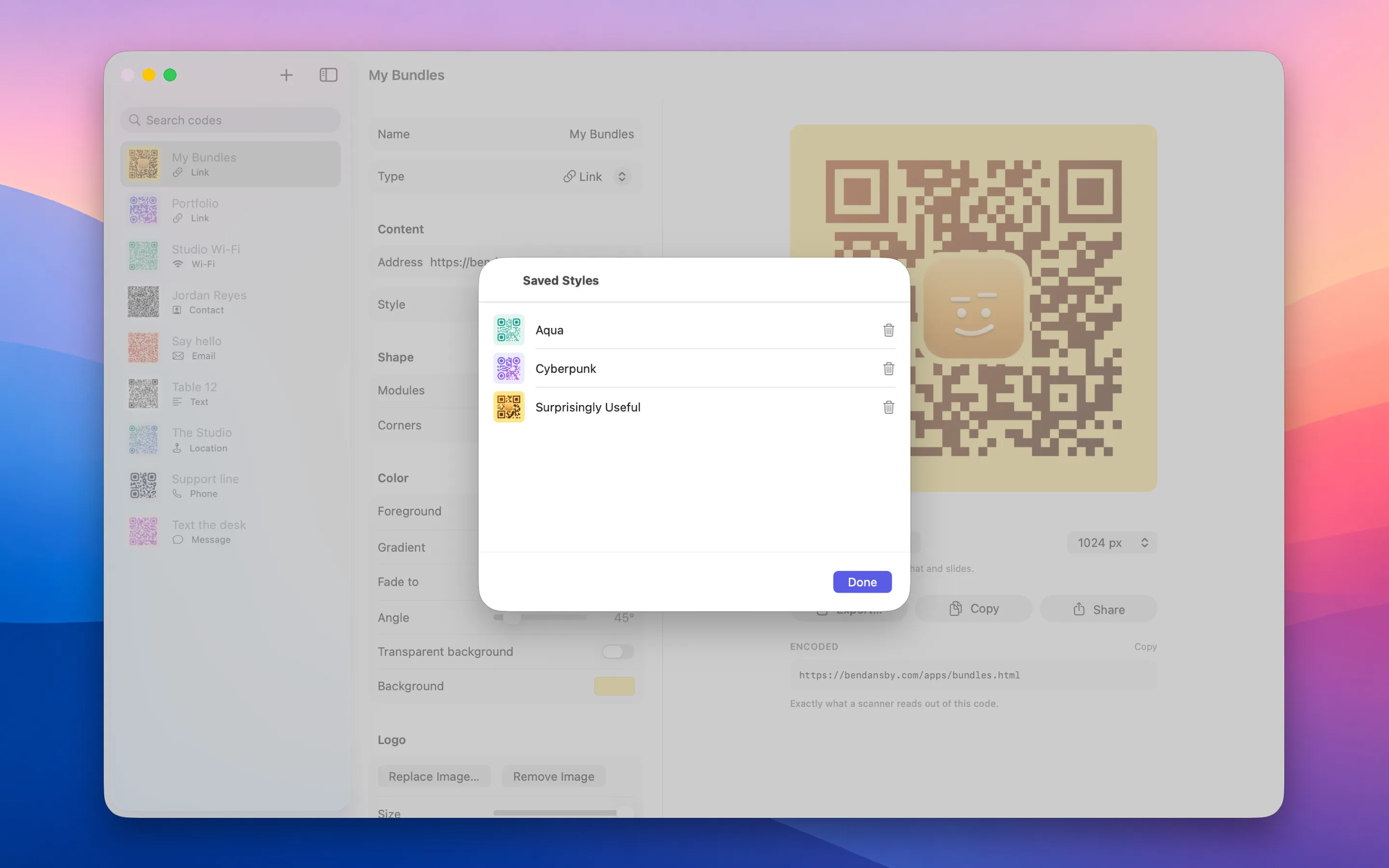The image size is (1389, 868).
Task: Open The Studio location code
Action: point(230,440)
